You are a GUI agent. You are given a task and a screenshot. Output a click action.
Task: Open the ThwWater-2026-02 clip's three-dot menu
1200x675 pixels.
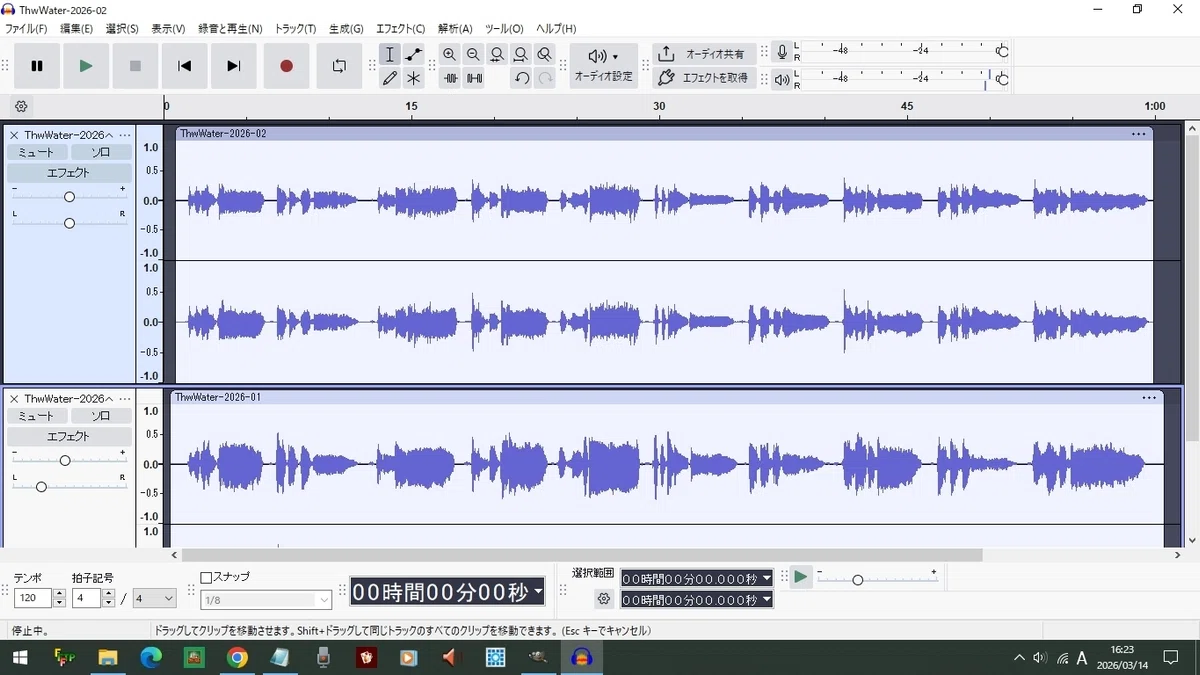click(1138, 134)
